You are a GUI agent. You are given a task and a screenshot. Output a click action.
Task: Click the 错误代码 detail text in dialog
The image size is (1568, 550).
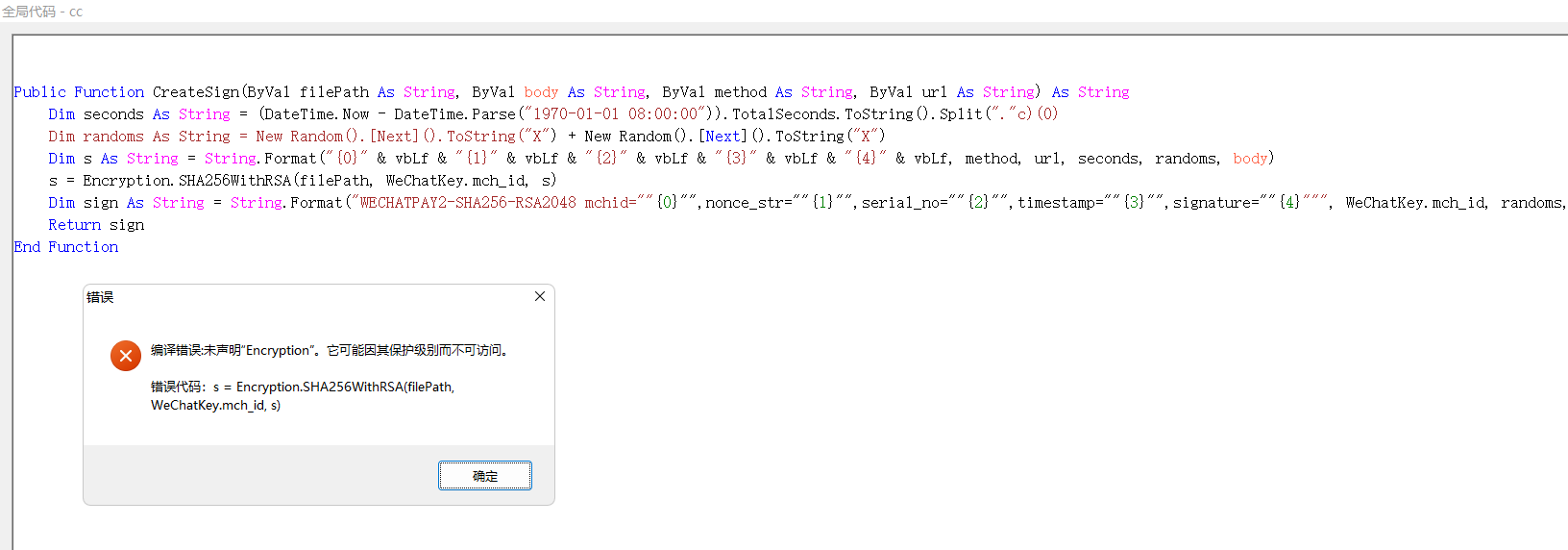pos(302,396)
